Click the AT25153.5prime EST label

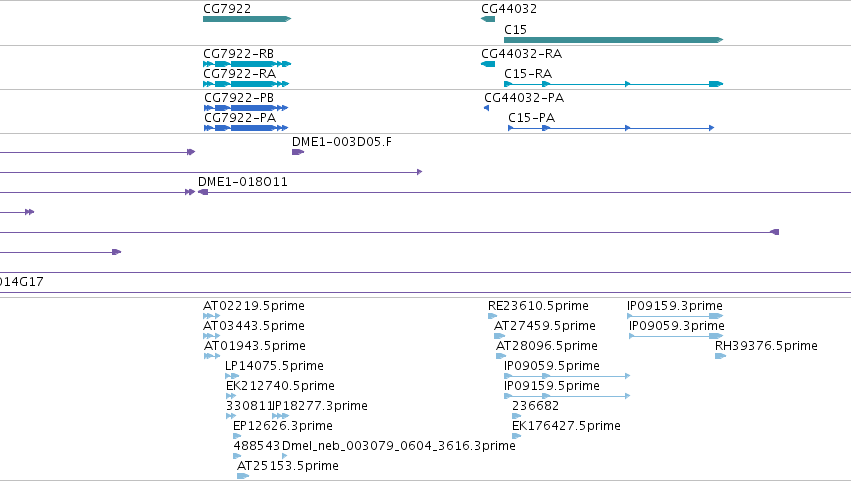click(288, 466)
